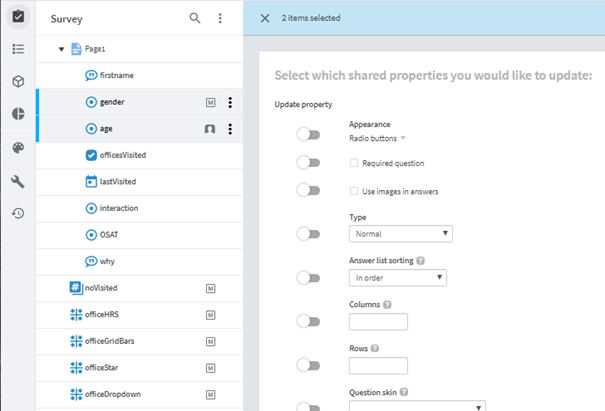Open age question options menu
Viewport: 605px width, 411px height.
[x=230, y=129]
